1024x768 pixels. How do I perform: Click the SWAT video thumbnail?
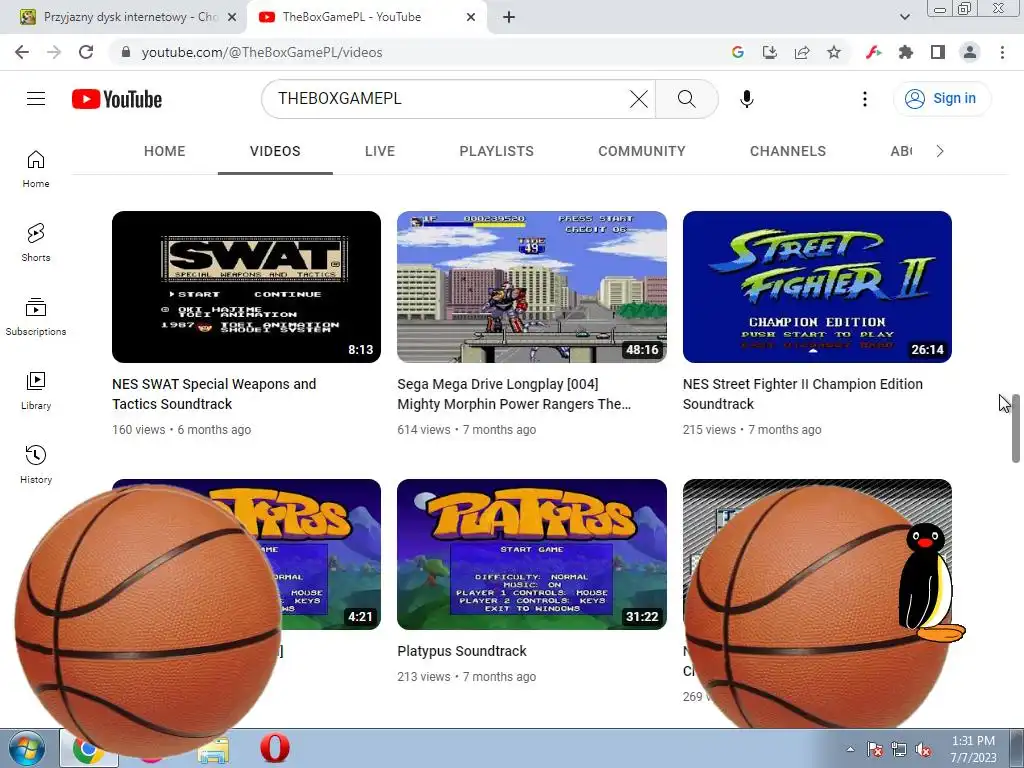click(246, 287)
